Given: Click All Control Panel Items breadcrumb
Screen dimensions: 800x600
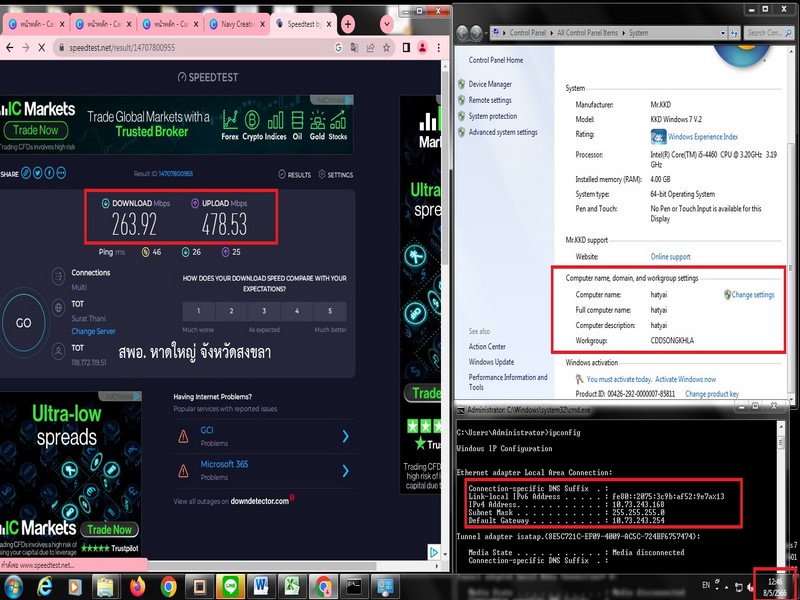Looking at the screenshot, I should [x=587, y=33].
